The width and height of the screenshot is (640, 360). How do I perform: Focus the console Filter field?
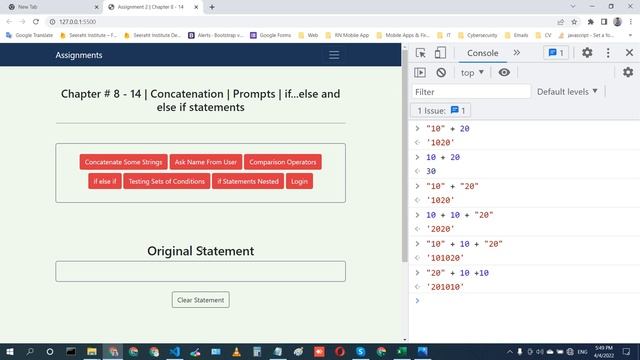pyautogui.click(x=471, y=92)
